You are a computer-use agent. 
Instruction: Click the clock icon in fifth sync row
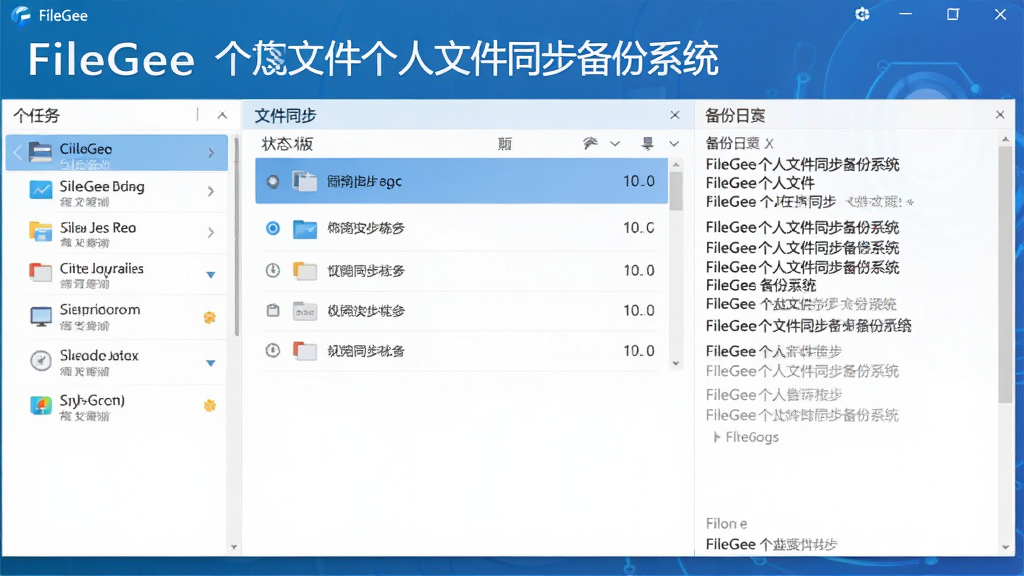(x=273, y=351)
